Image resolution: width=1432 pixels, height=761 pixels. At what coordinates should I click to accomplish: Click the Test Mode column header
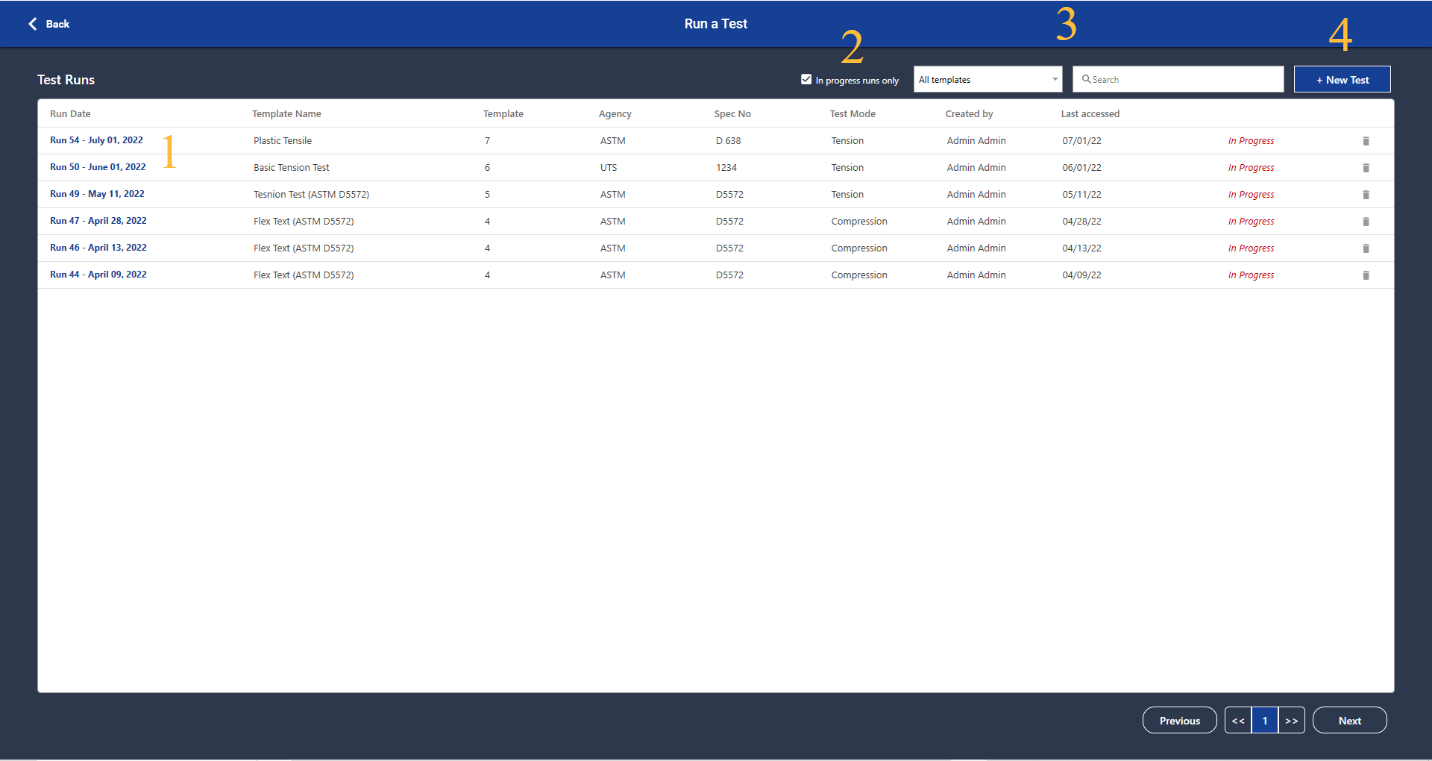pyautogui.click(x=853, y=114)
